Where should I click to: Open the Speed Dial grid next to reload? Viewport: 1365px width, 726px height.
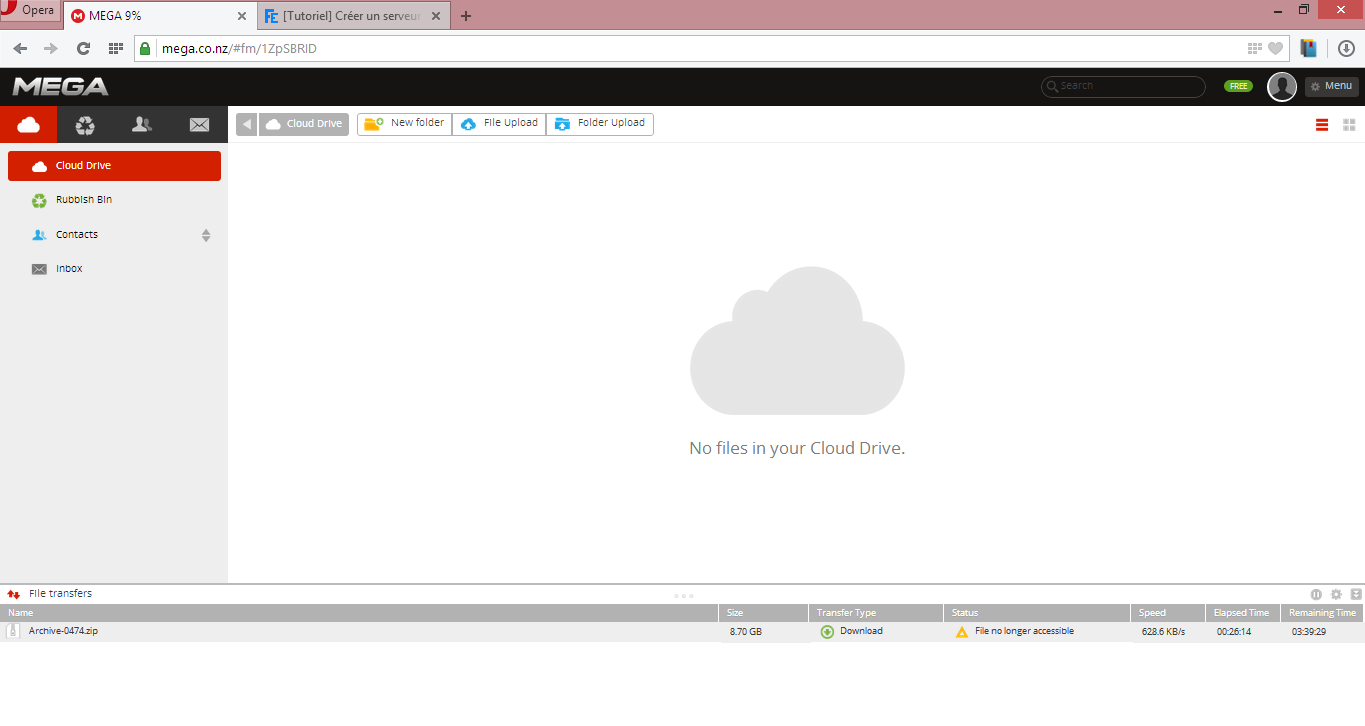pyautogui.click(x=115, y=48)
